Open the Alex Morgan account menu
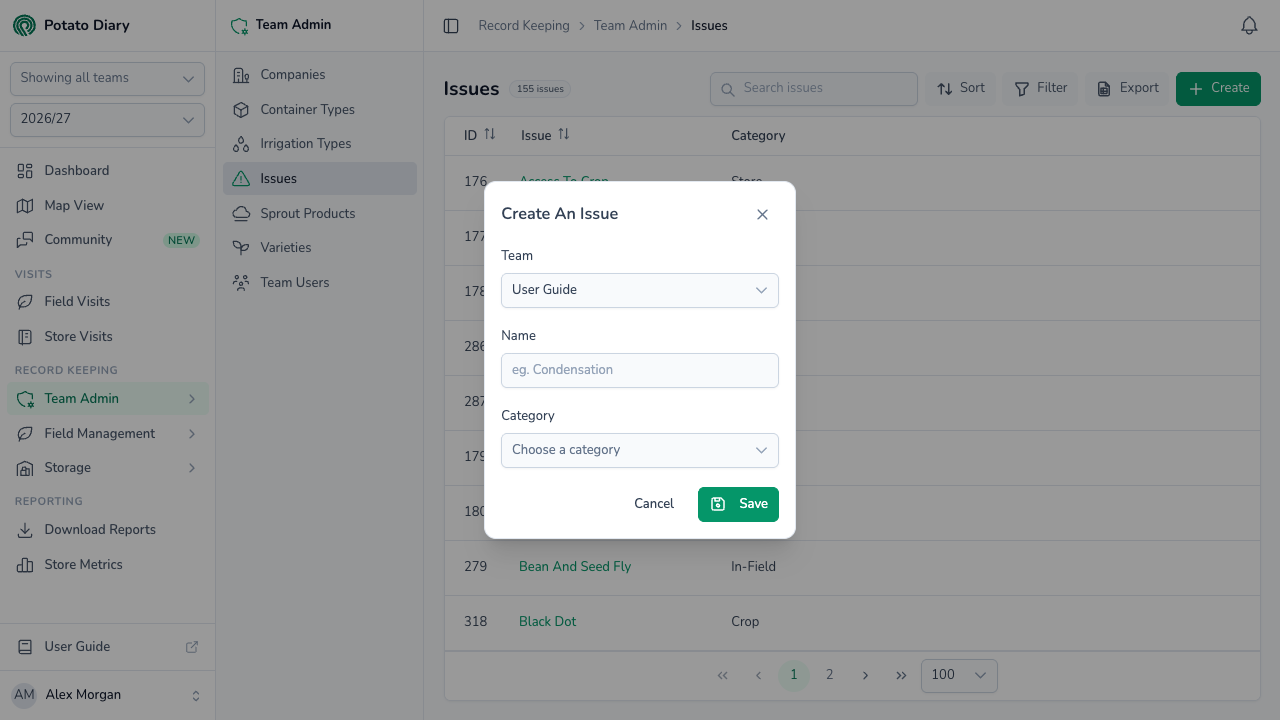This screenshot has height=720, width=1280. 107,695
